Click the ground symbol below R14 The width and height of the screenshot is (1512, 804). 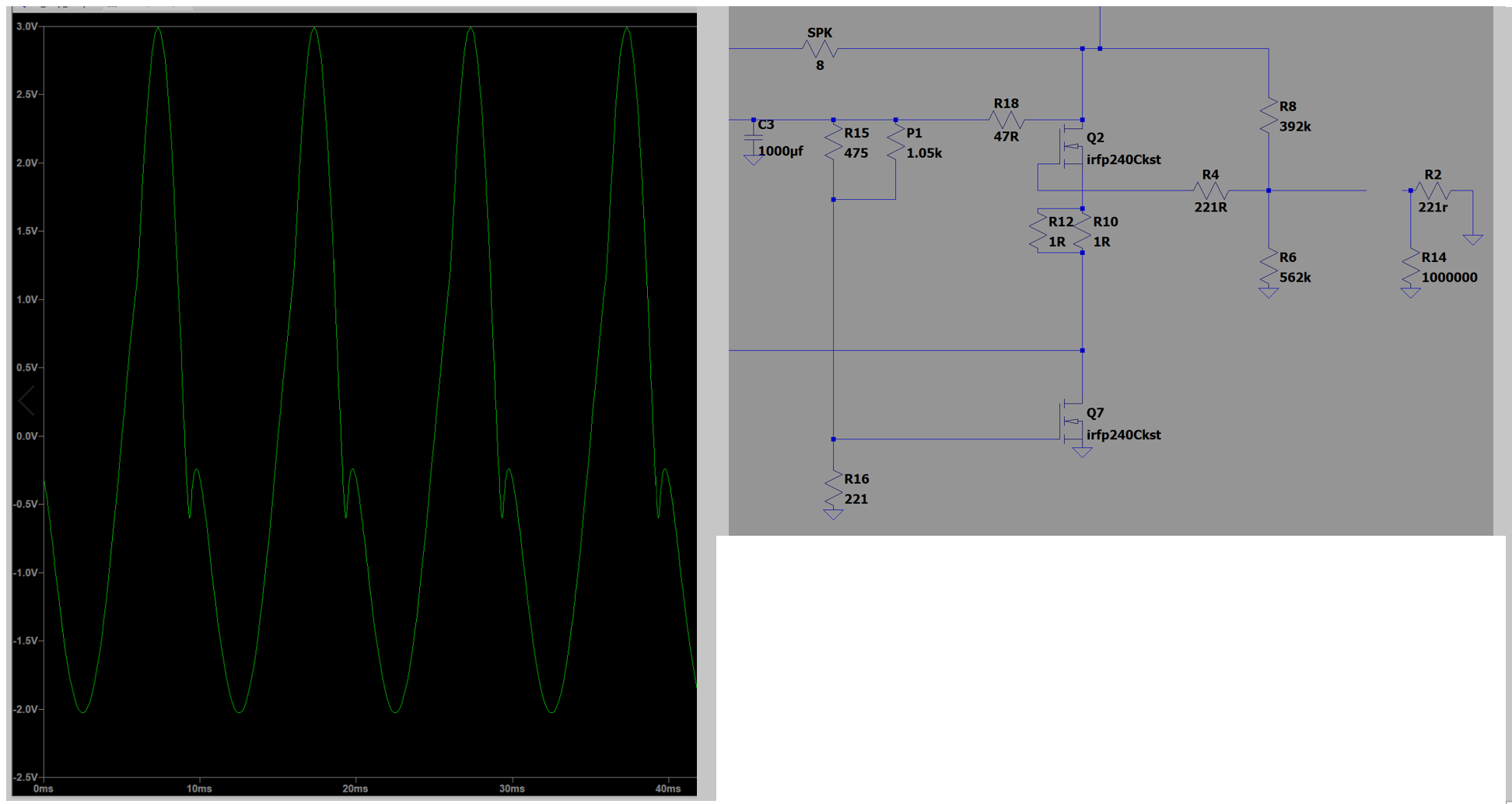(x=1411, y=293)
